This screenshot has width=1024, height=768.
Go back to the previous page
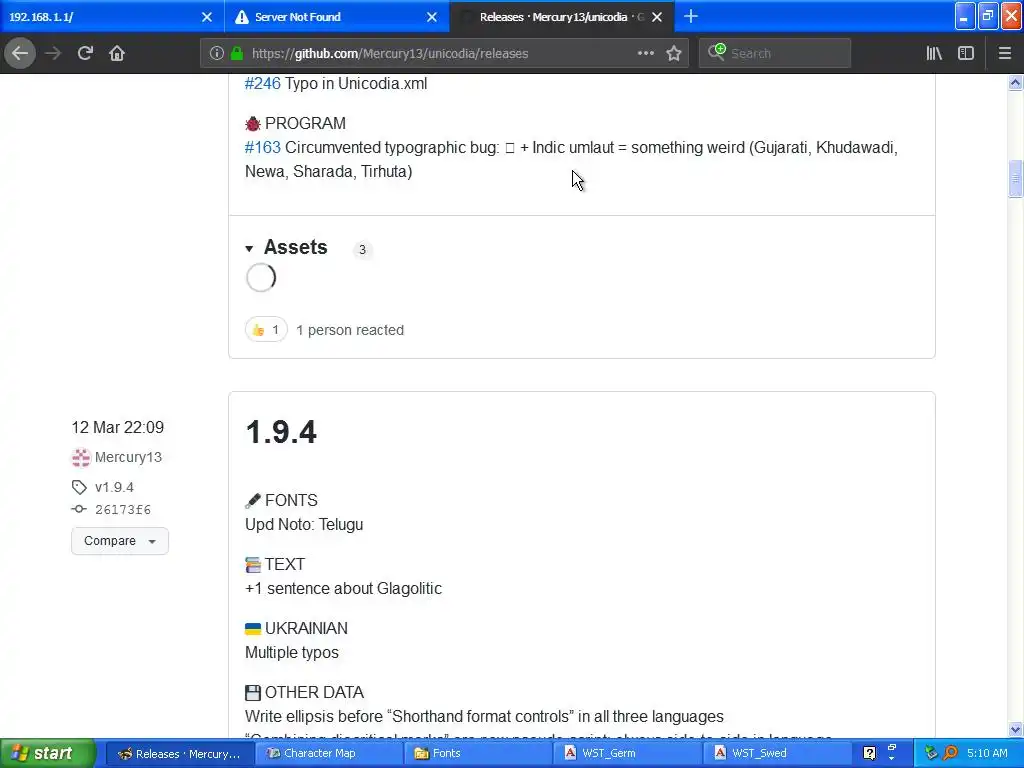pyautogui.click(x=20, y=53)
